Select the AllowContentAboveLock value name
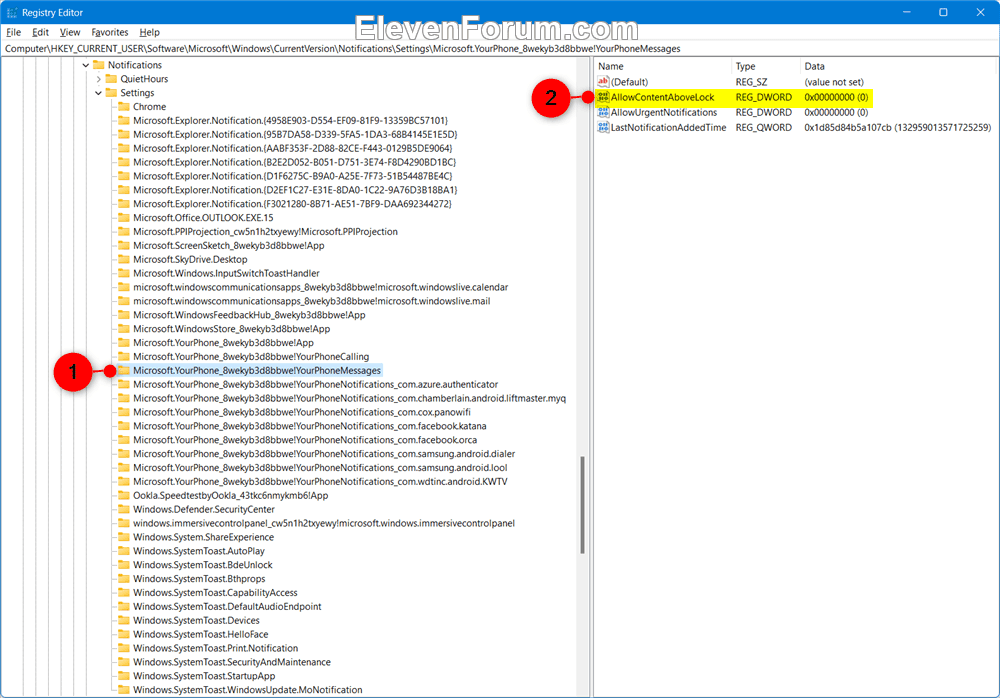This screenshot has height=698, width=1000. pos(663,97)
